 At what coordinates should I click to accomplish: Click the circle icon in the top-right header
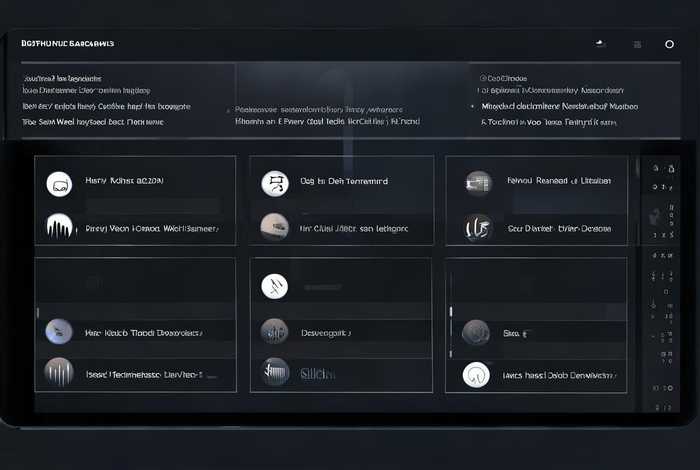point(669,44)
